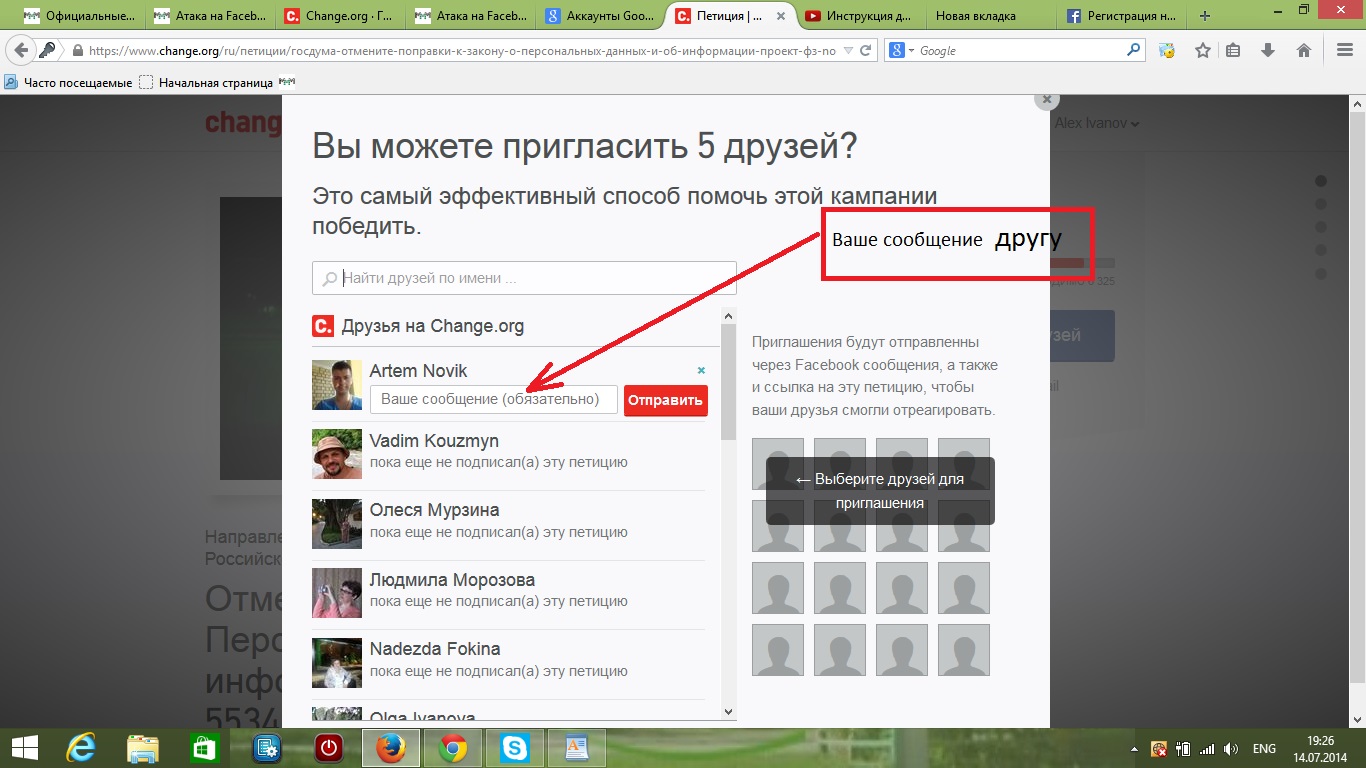The height and width of the screenshot is (768, 1366).
Task: Click the magnifier icon in Google search box
Action: coord(1133,50)
